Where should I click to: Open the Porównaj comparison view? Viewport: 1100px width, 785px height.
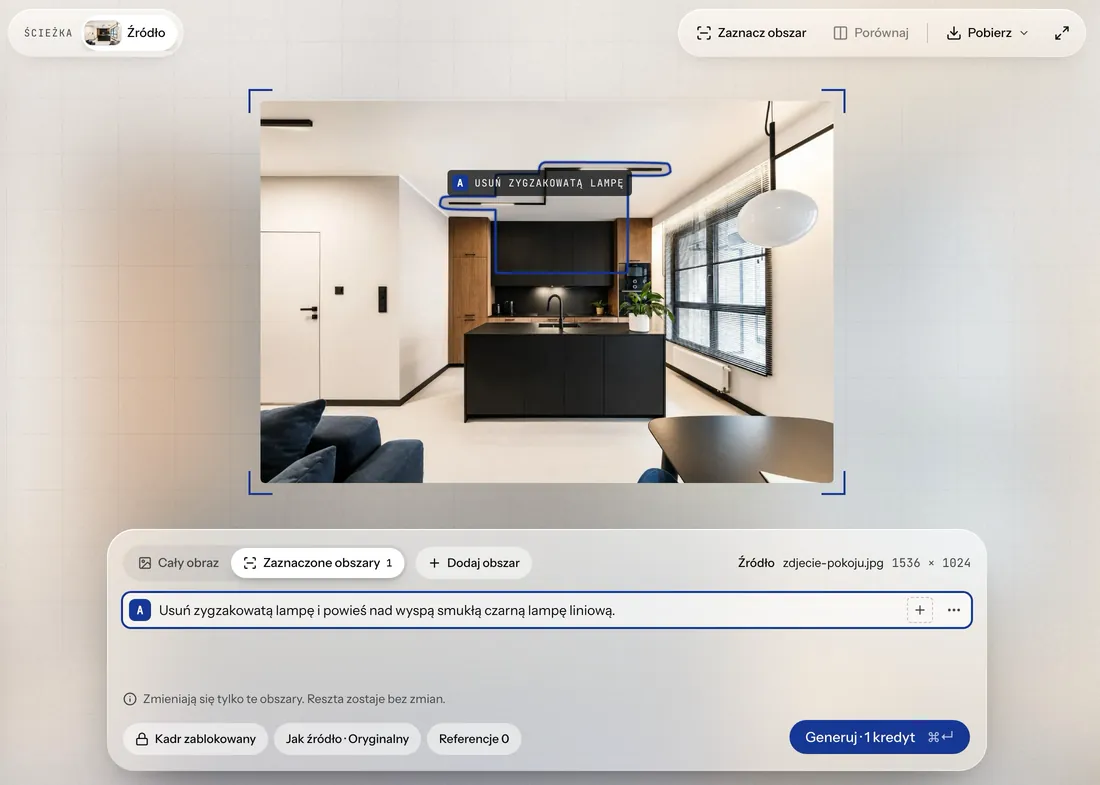(x=871, y=33)
